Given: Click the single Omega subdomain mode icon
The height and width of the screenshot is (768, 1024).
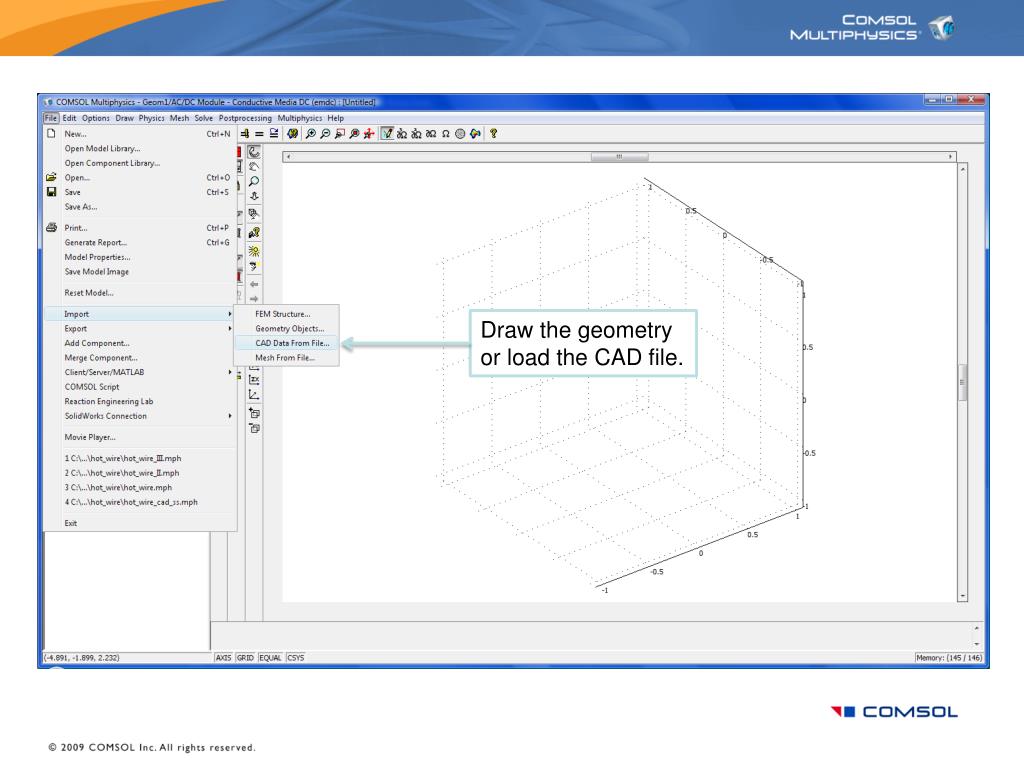Looking at the screenshot, I should 445,134.
